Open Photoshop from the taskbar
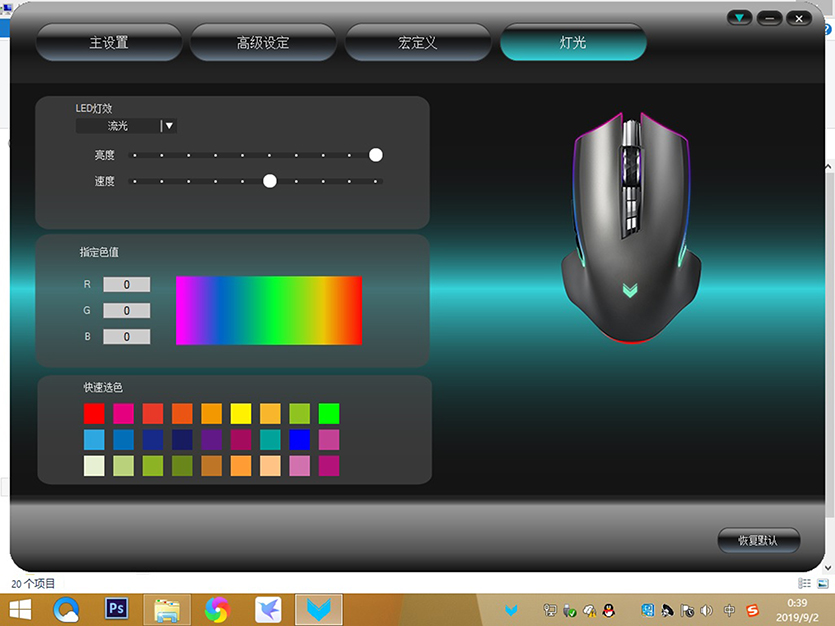 (118, 608)
